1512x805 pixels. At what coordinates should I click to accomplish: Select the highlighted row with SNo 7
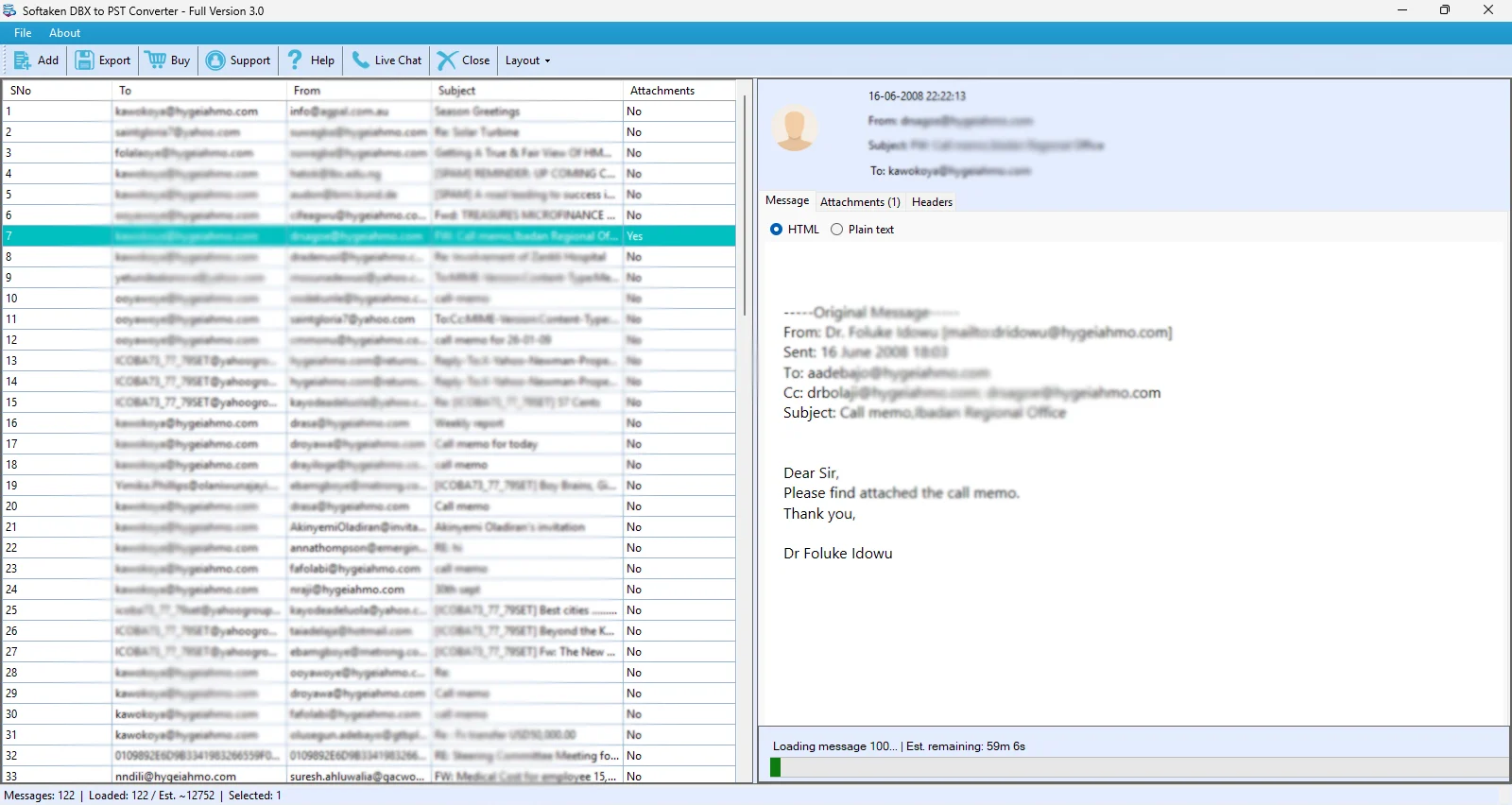click(x=369, y=236)
